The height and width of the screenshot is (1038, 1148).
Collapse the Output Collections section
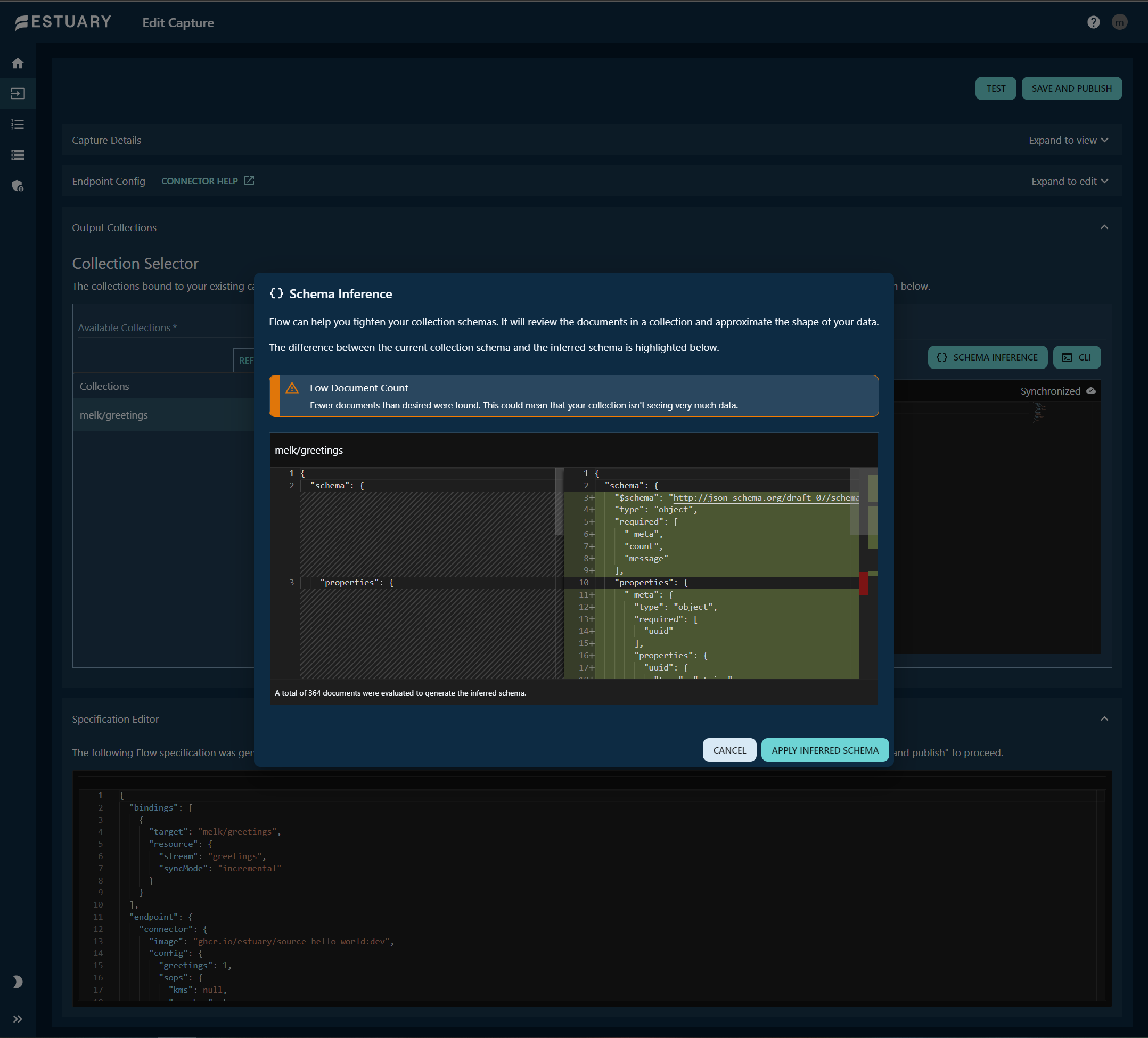(1104, 227)
